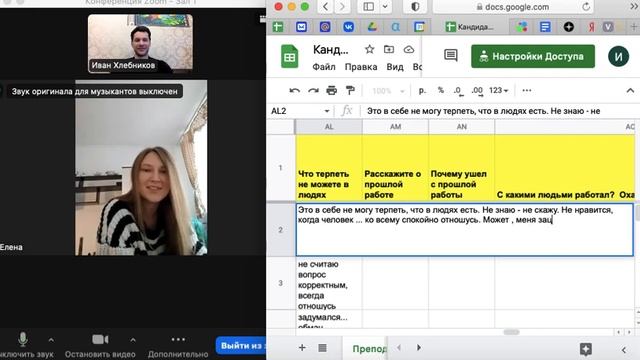Viewport: 640px width, 360px height.
Task: Open the Правка menu
Action: click(361, 67)
